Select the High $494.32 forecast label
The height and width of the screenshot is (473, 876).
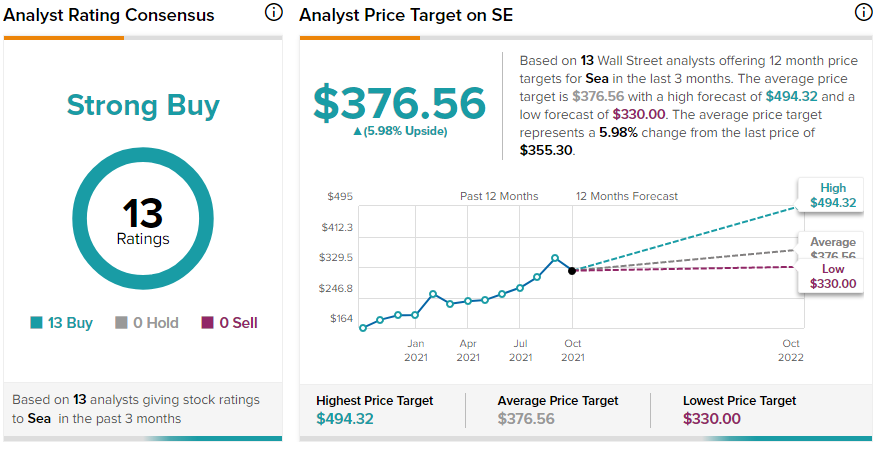click(832, 195)
